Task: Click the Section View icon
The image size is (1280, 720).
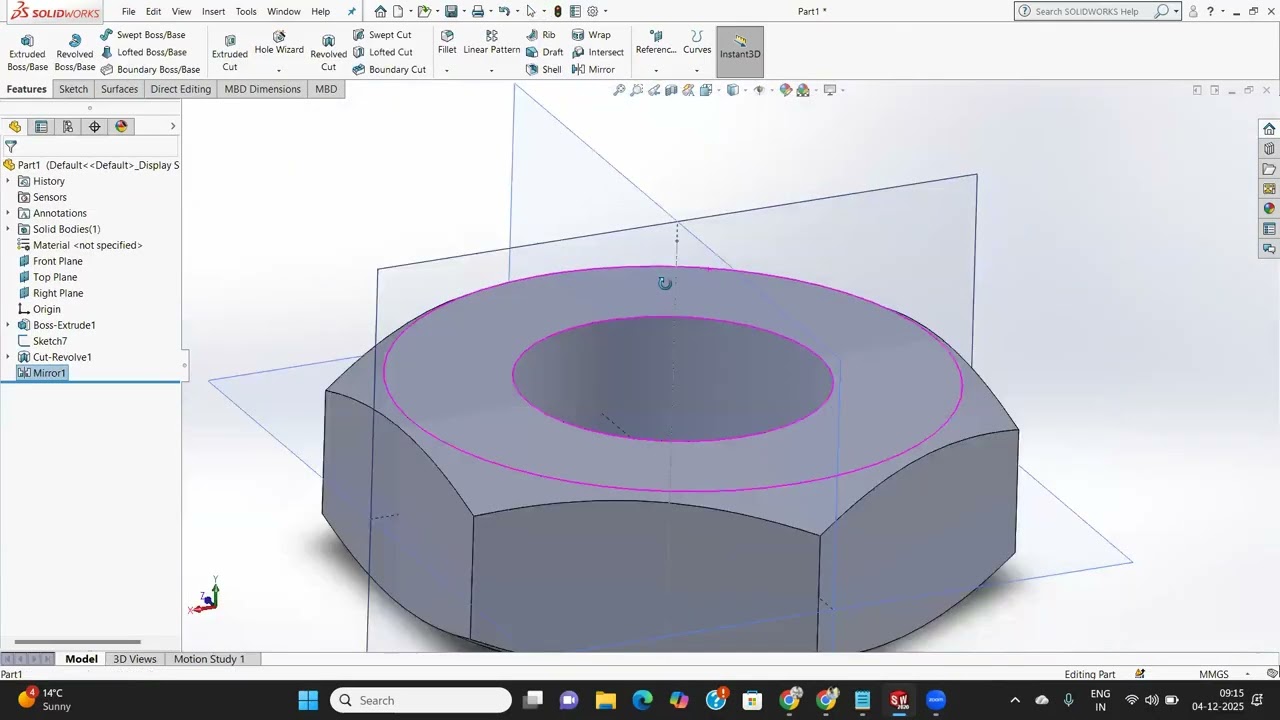Action: pyautogui.click(x=671, y=90)
